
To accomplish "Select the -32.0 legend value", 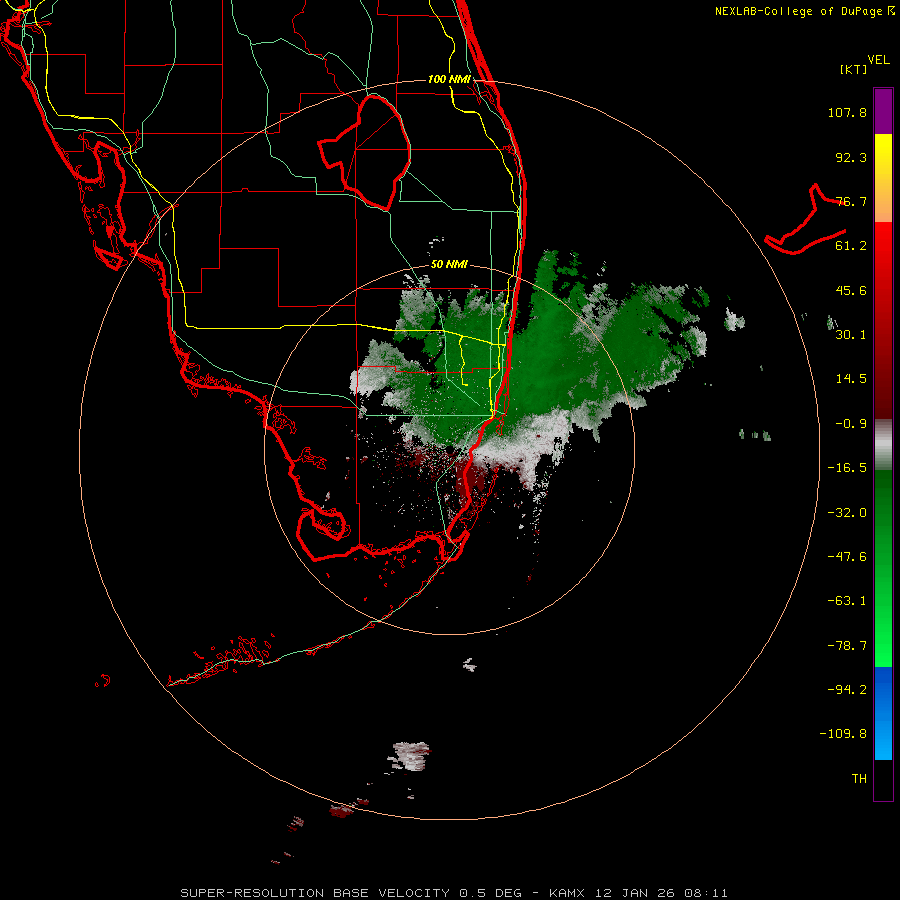I will [x=847, y=513].
